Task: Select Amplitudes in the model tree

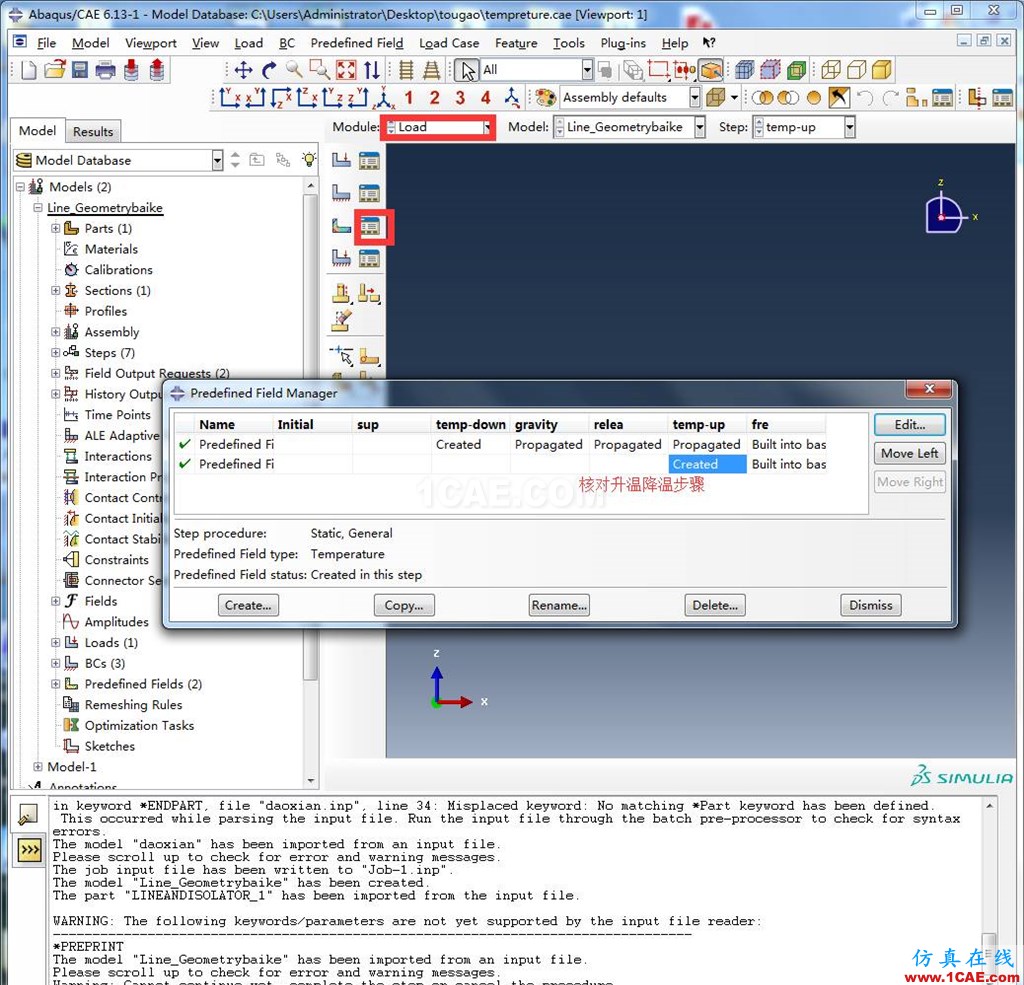Action: (116, 622)
